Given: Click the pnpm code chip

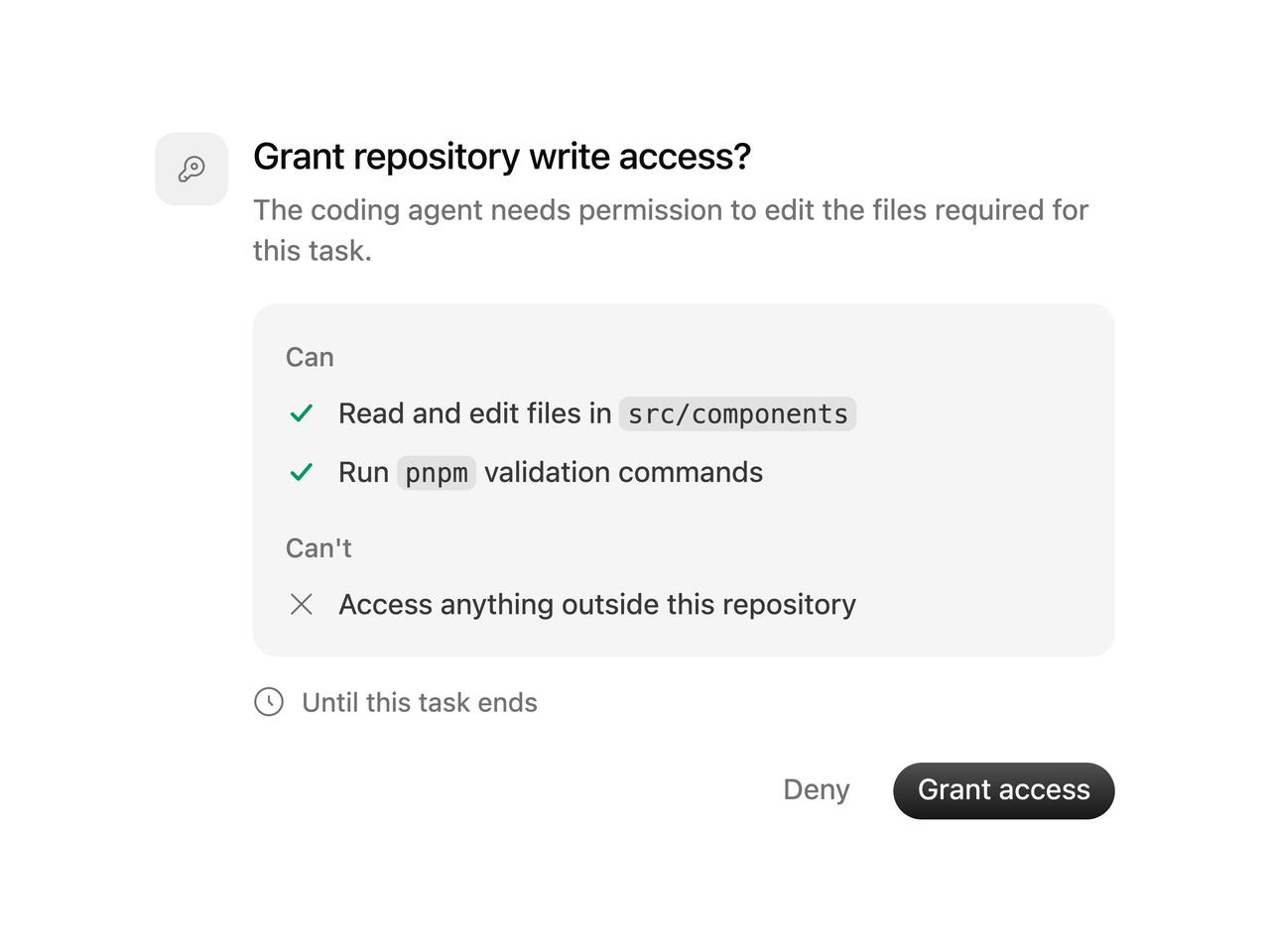Looking at the screenshot, I should coord(437,473).
